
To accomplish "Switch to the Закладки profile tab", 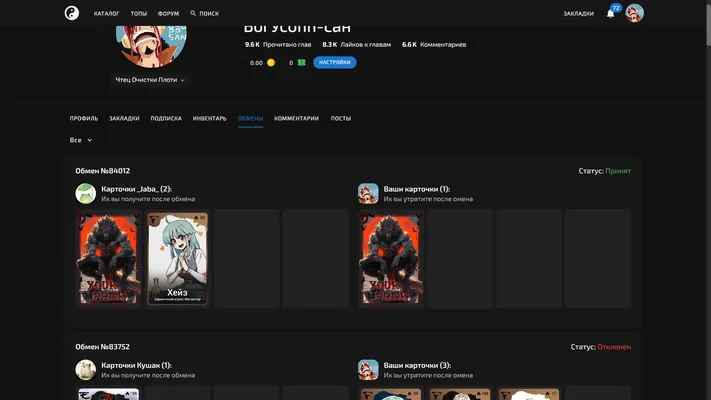I will click(124, 118).
